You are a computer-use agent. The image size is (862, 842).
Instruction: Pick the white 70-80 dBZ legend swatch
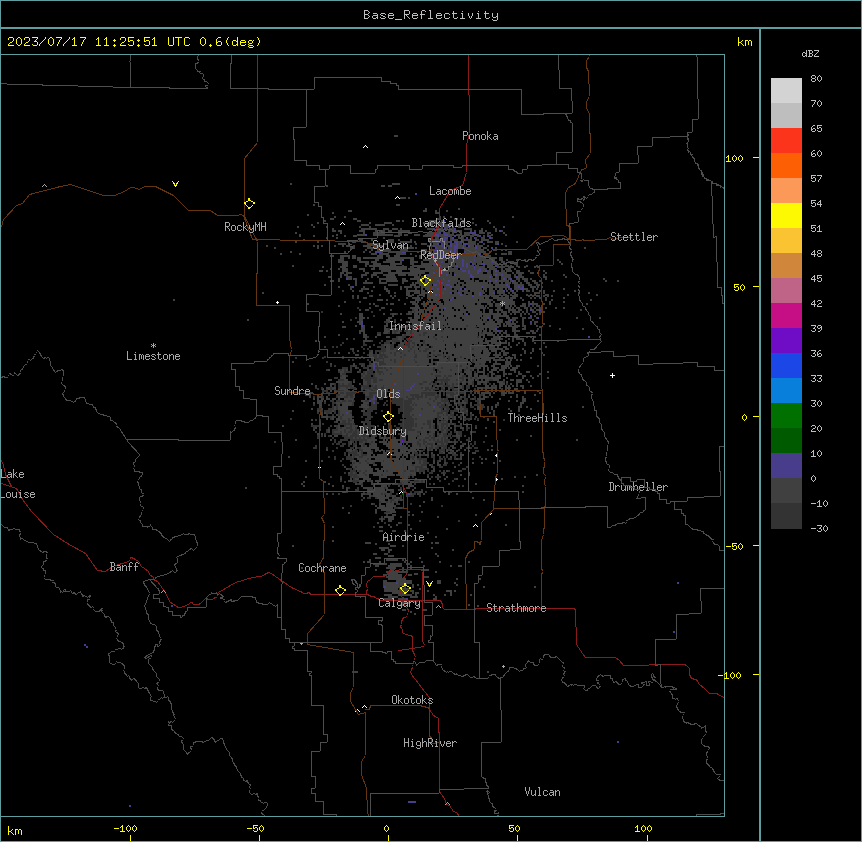pos(786,91)
